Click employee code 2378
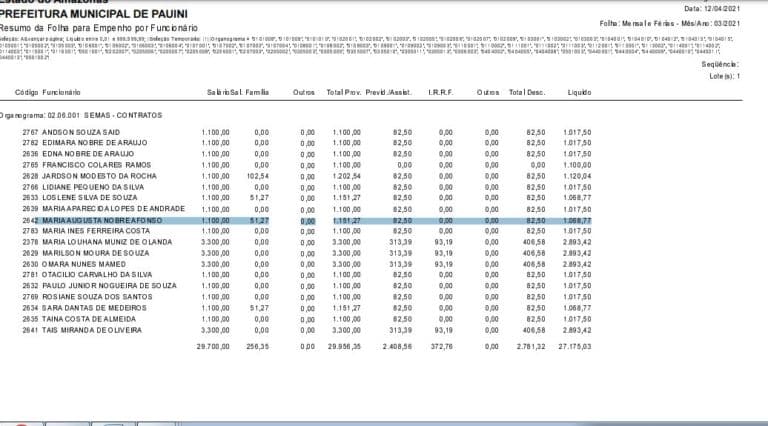The width and height of the screenshot is (768, 426). coord(30,241)
